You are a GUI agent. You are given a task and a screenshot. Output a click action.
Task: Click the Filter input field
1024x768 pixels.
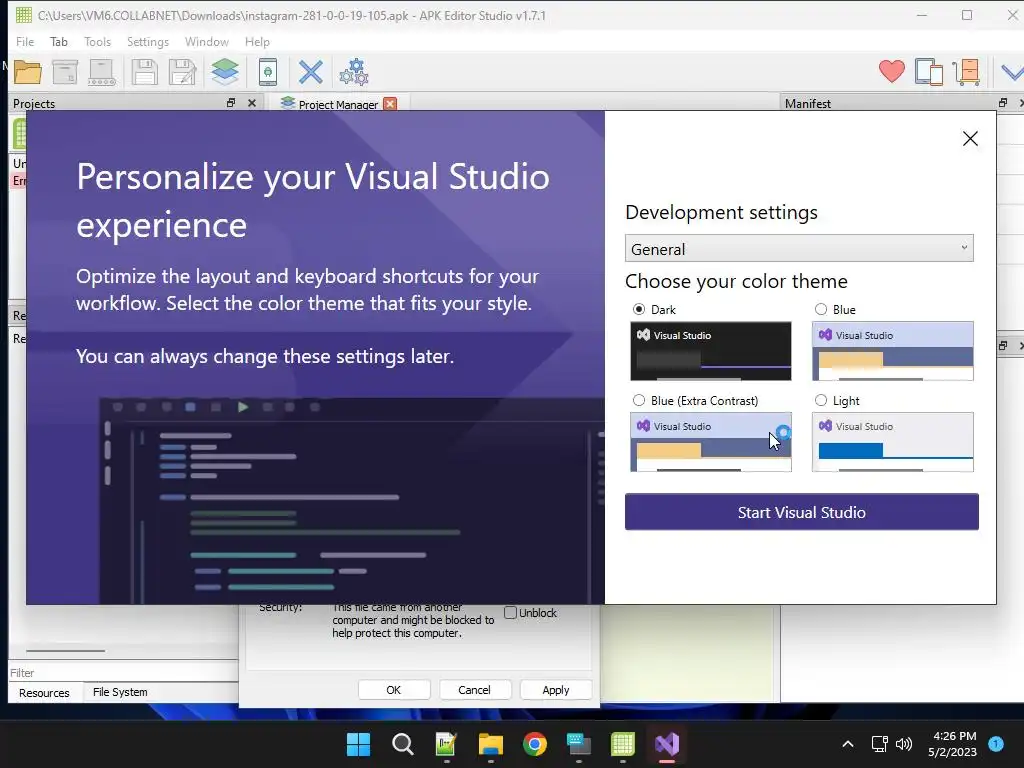point(123,673)
